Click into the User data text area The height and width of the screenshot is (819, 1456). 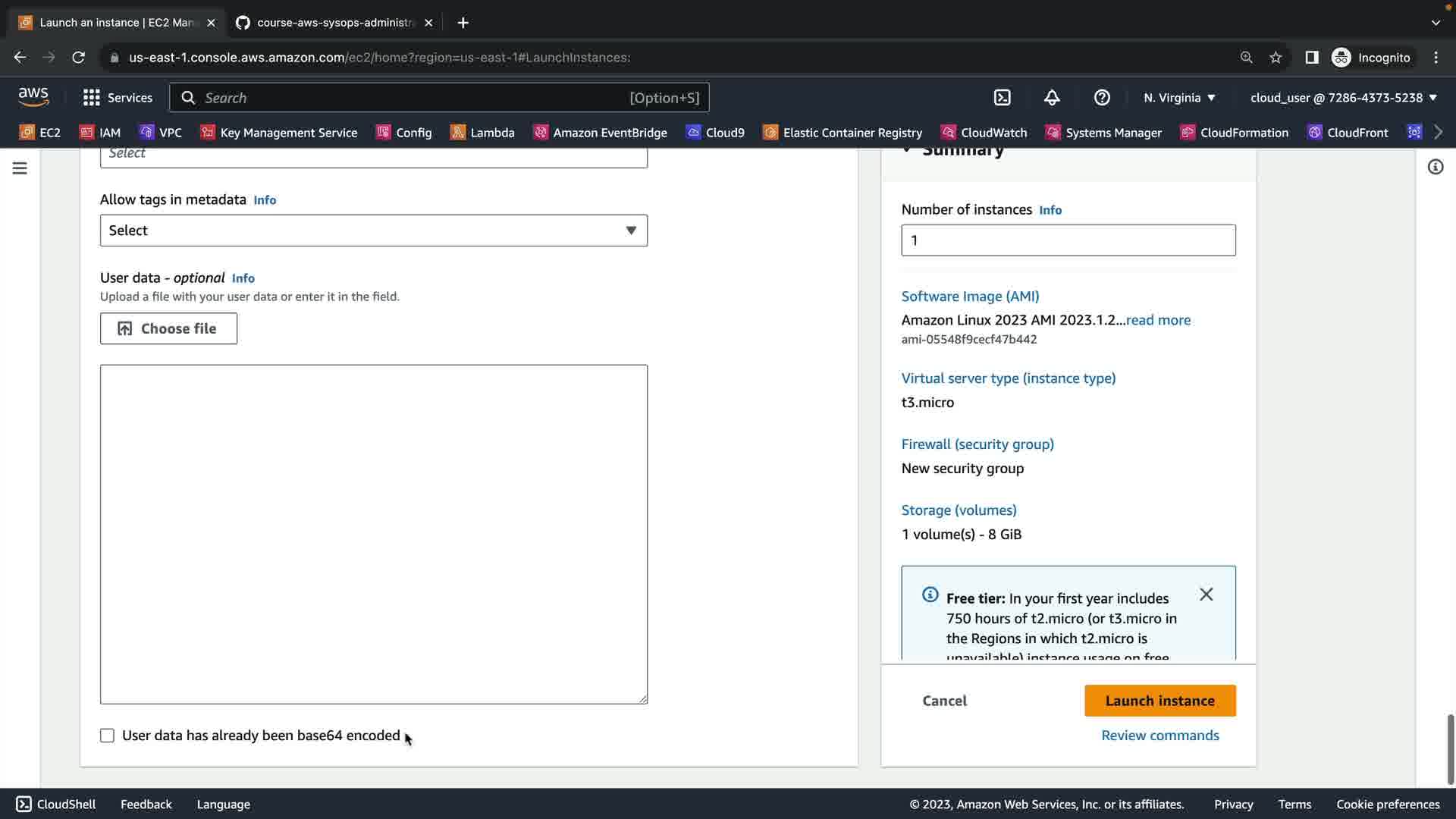pos(373,534)
